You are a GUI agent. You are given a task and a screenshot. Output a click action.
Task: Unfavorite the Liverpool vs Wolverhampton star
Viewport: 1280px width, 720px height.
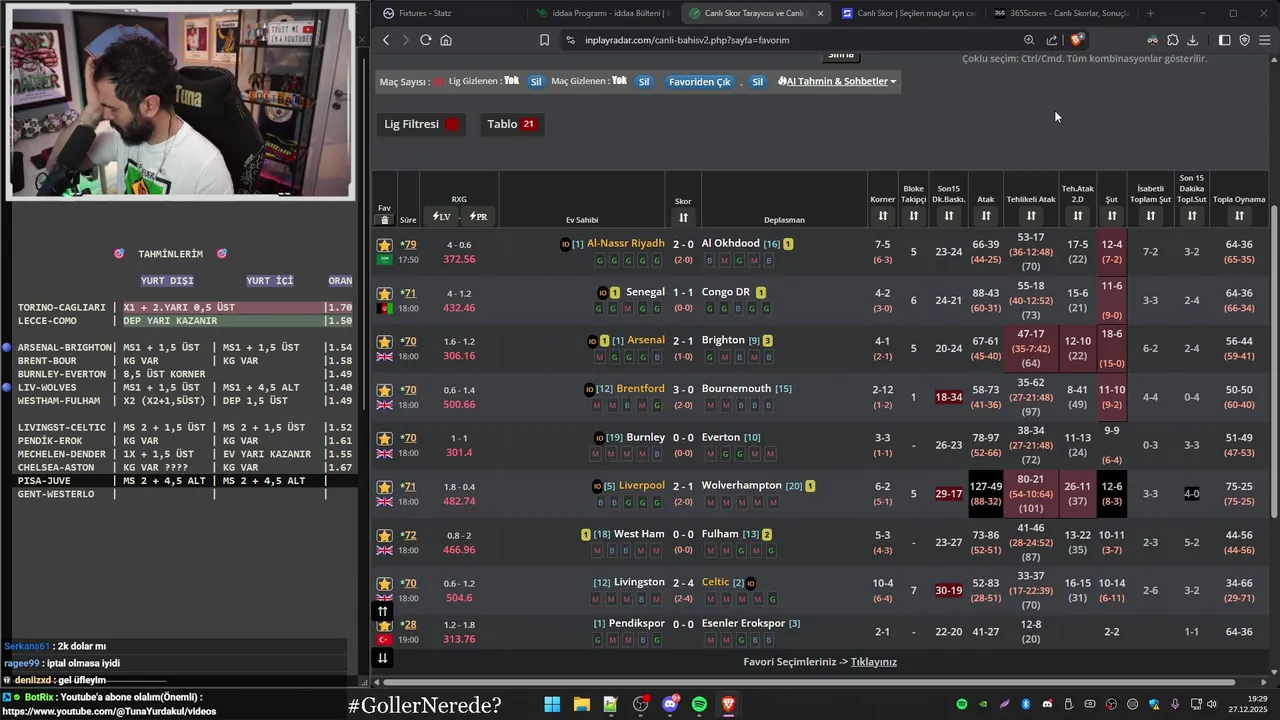pos(384,487)
